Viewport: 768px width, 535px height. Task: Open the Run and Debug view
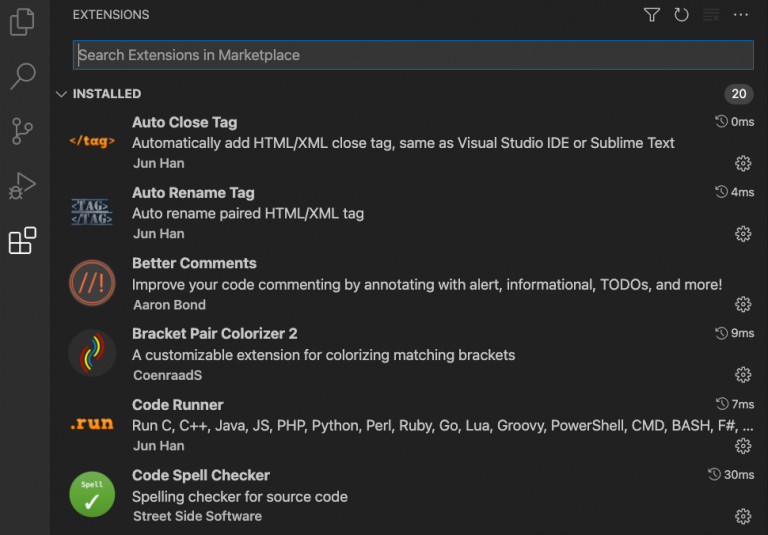[22, 186]
